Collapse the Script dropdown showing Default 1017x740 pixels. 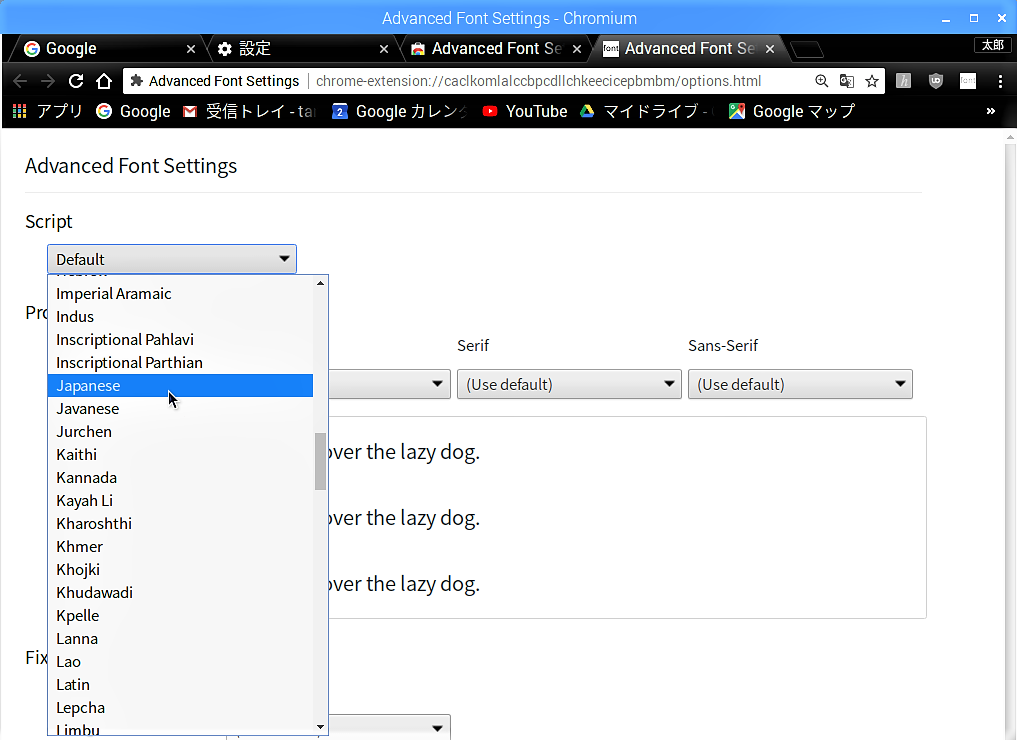pyautogui.click(x=172, y=259)
